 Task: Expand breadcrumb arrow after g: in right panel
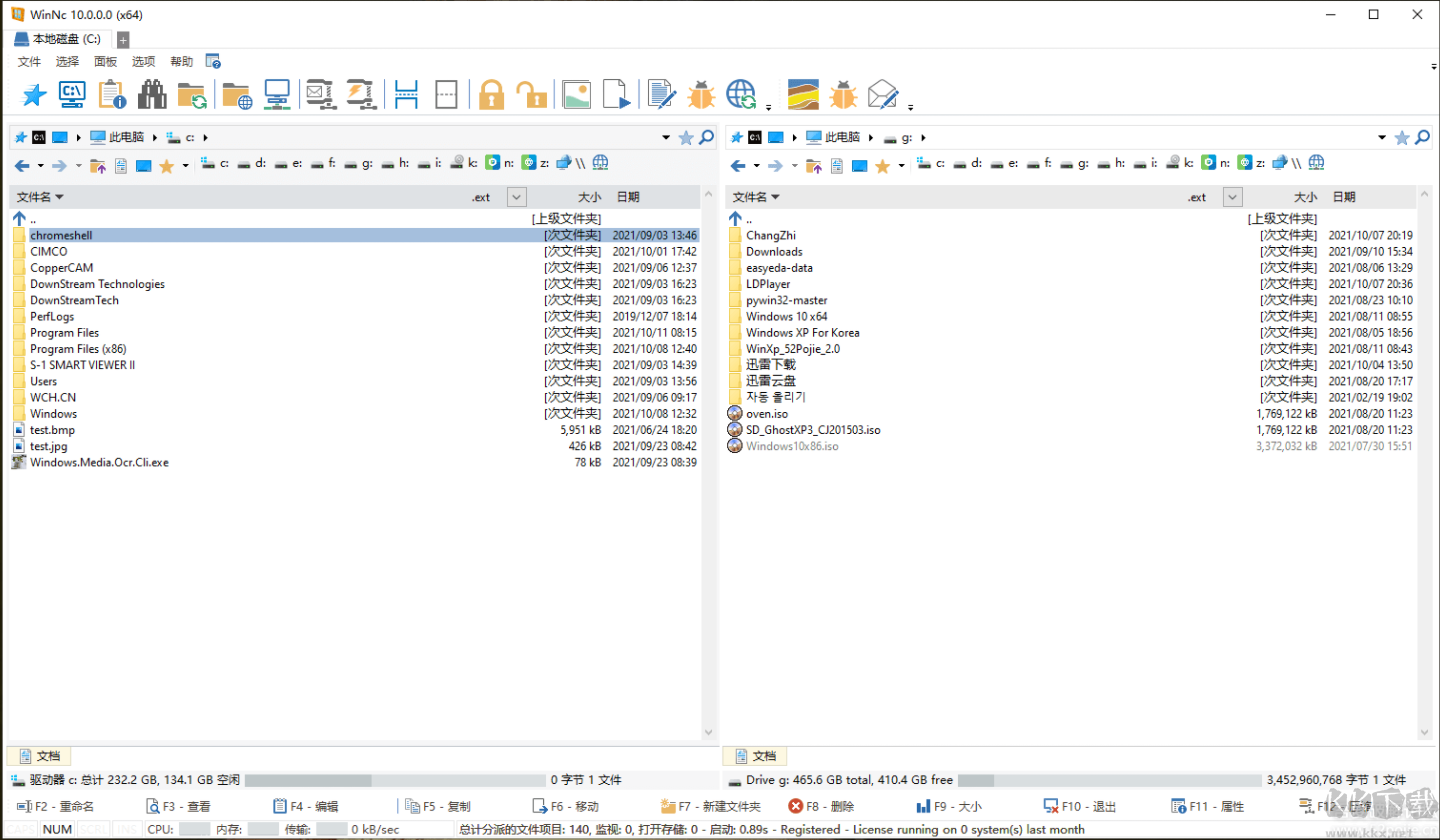(x=923, y=138)
